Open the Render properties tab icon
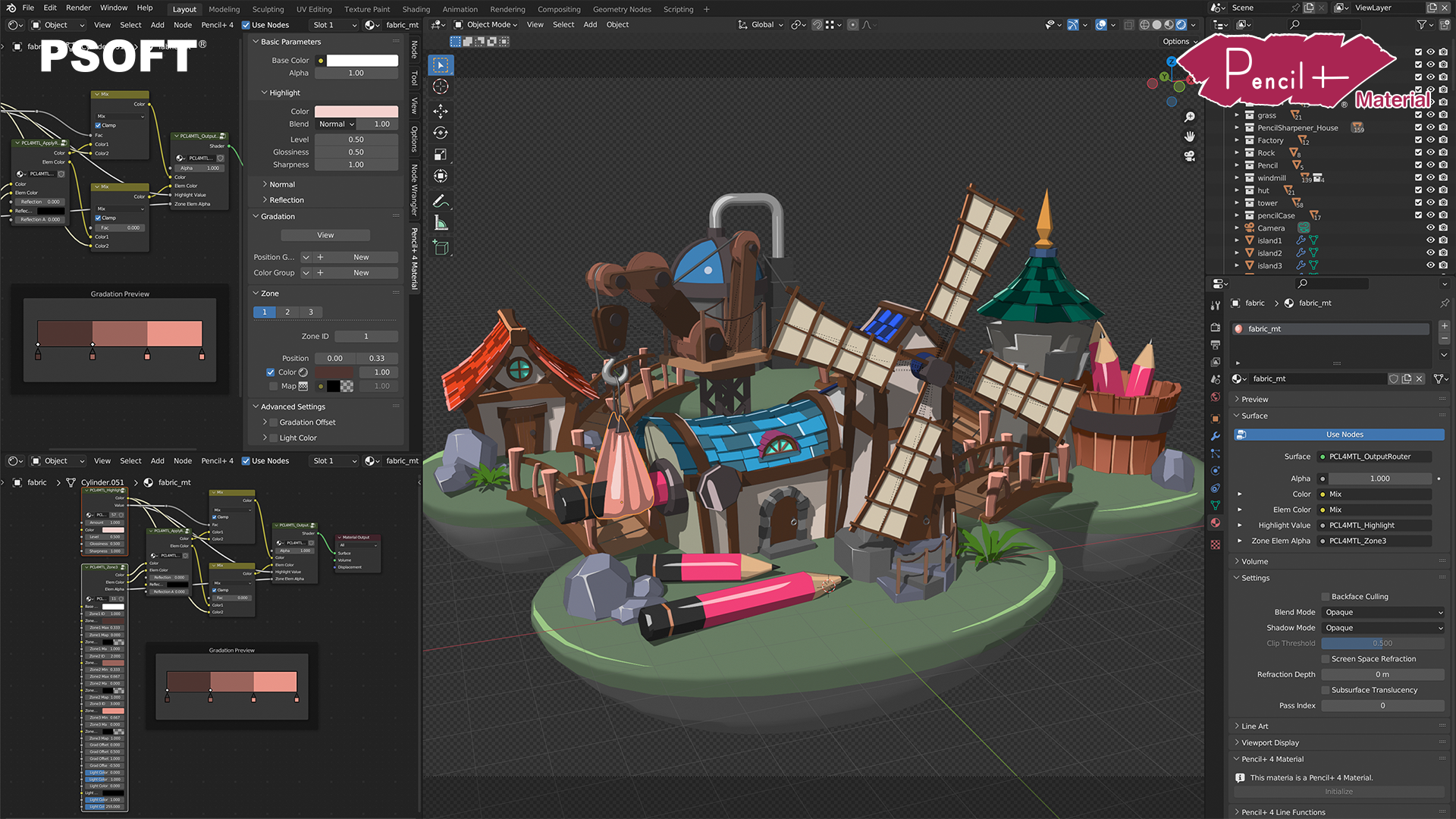Viewport: 1456px width, 819px height. (1216, 327)
